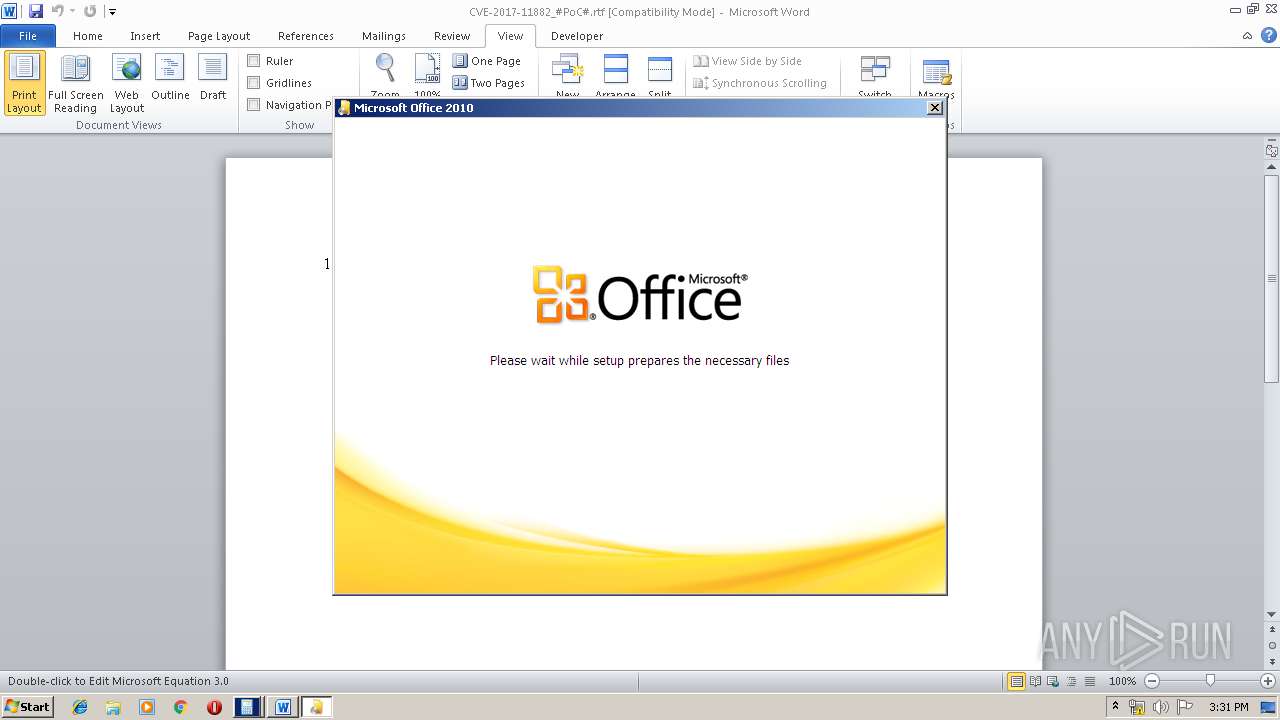Click Next Page double-arrow button
This screenshot has height=720, width=1280.
pos(1271,662)
